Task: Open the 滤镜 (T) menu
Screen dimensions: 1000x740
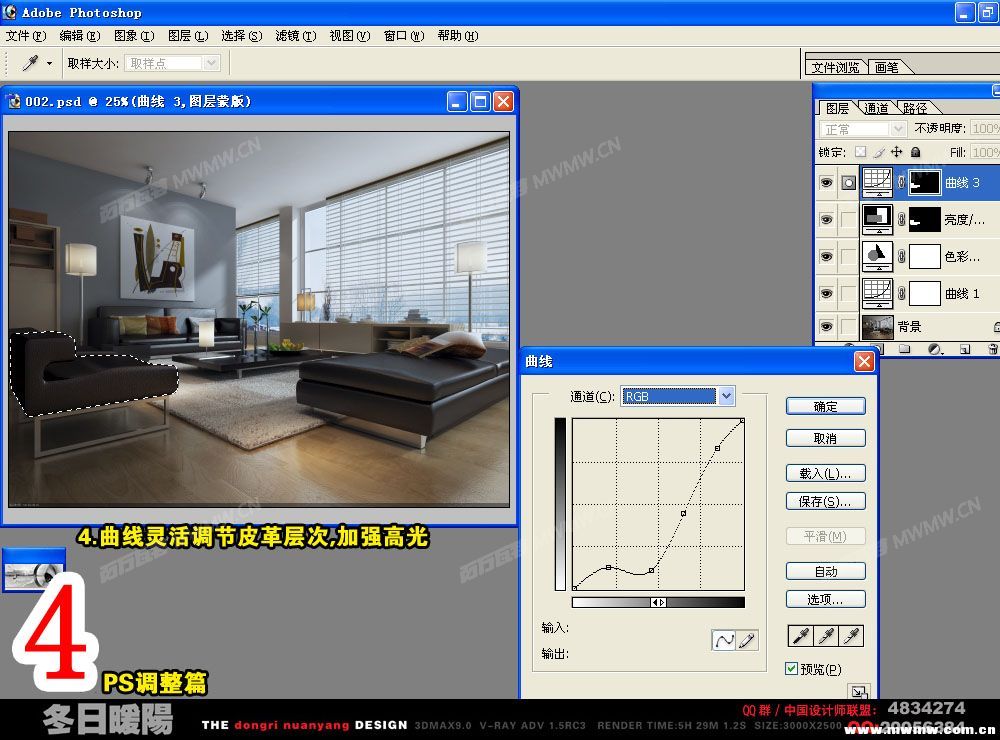Action: click(x=296, y=36)
